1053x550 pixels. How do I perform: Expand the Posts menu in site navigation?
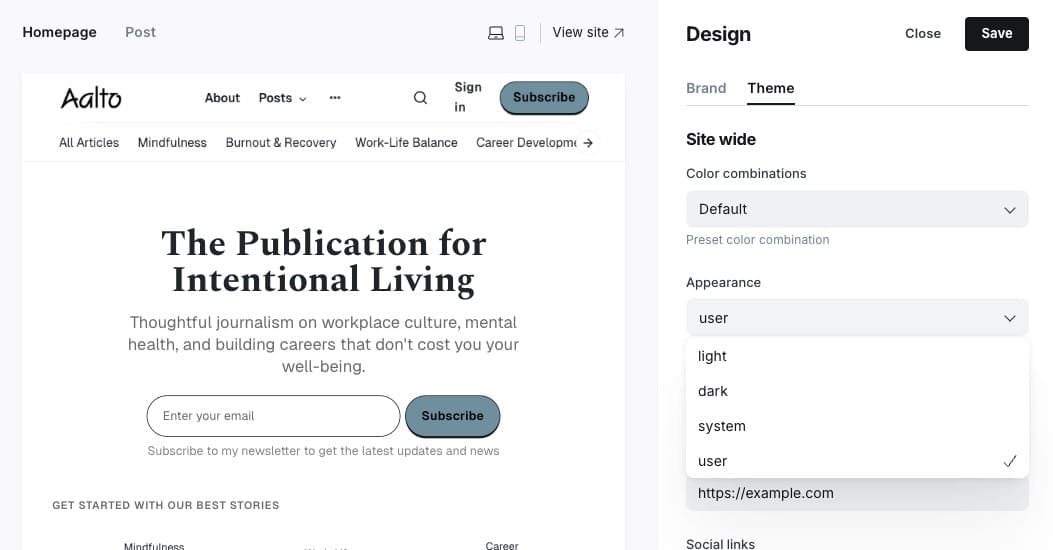pos(282,98)
